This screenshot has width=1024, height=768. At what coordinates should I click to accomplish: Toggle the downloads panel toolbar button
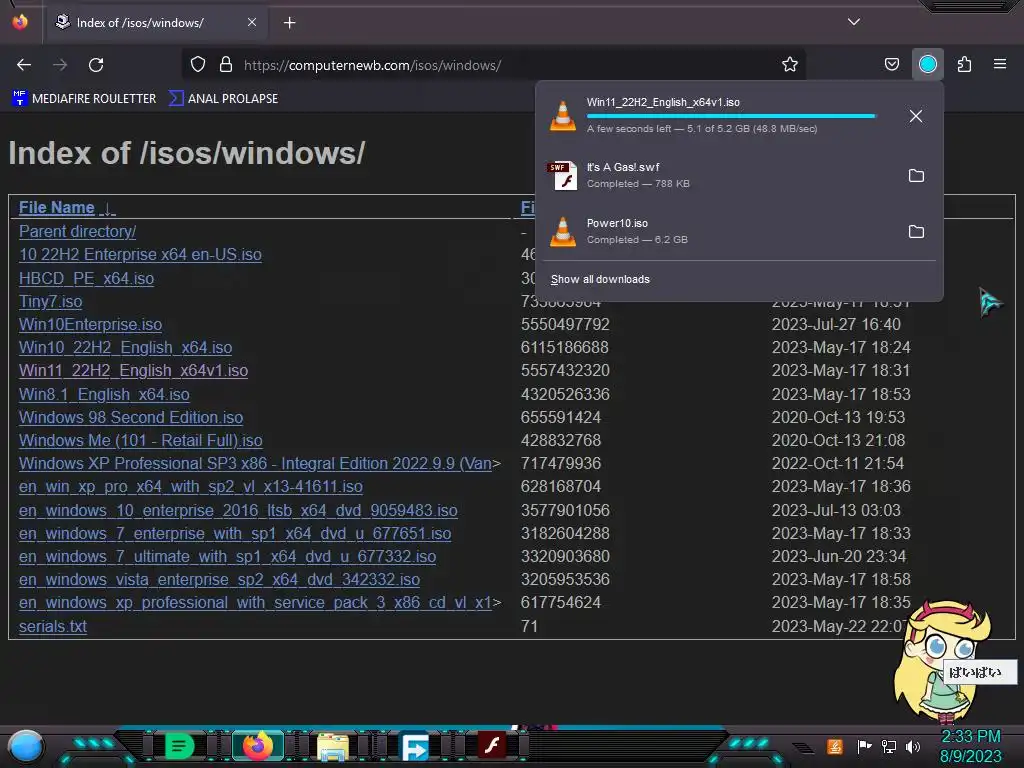click(928, 64)
